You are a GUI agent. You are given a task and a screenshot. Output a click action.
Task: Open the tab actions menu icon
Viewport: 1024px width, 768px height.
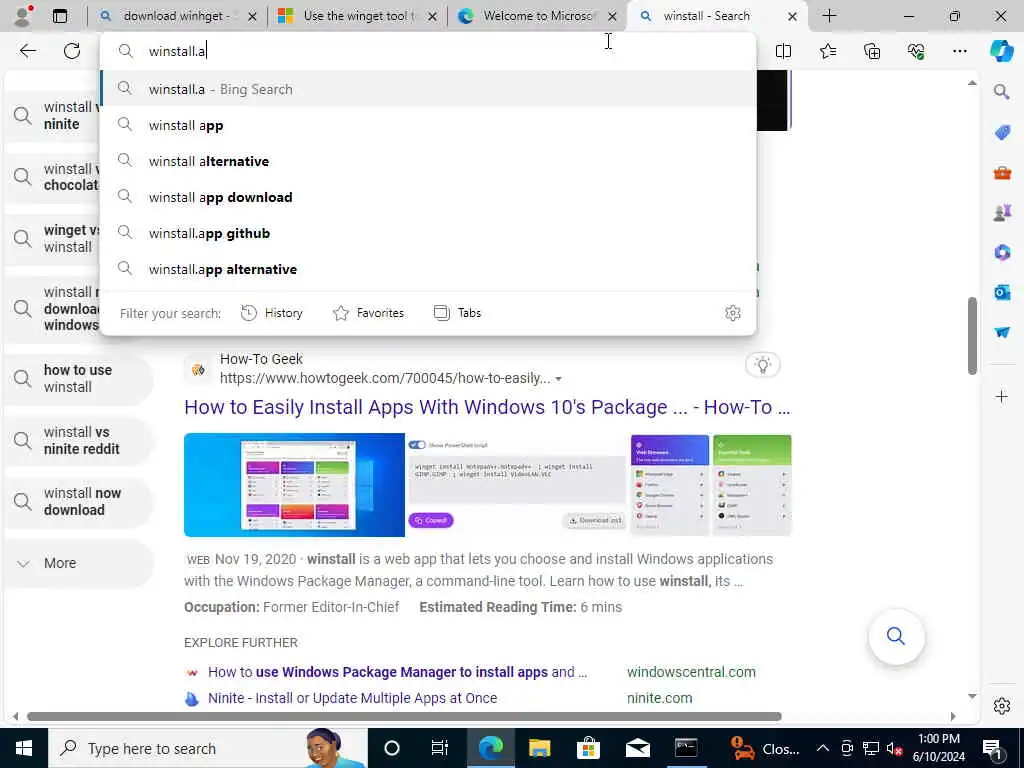[60, 16]
